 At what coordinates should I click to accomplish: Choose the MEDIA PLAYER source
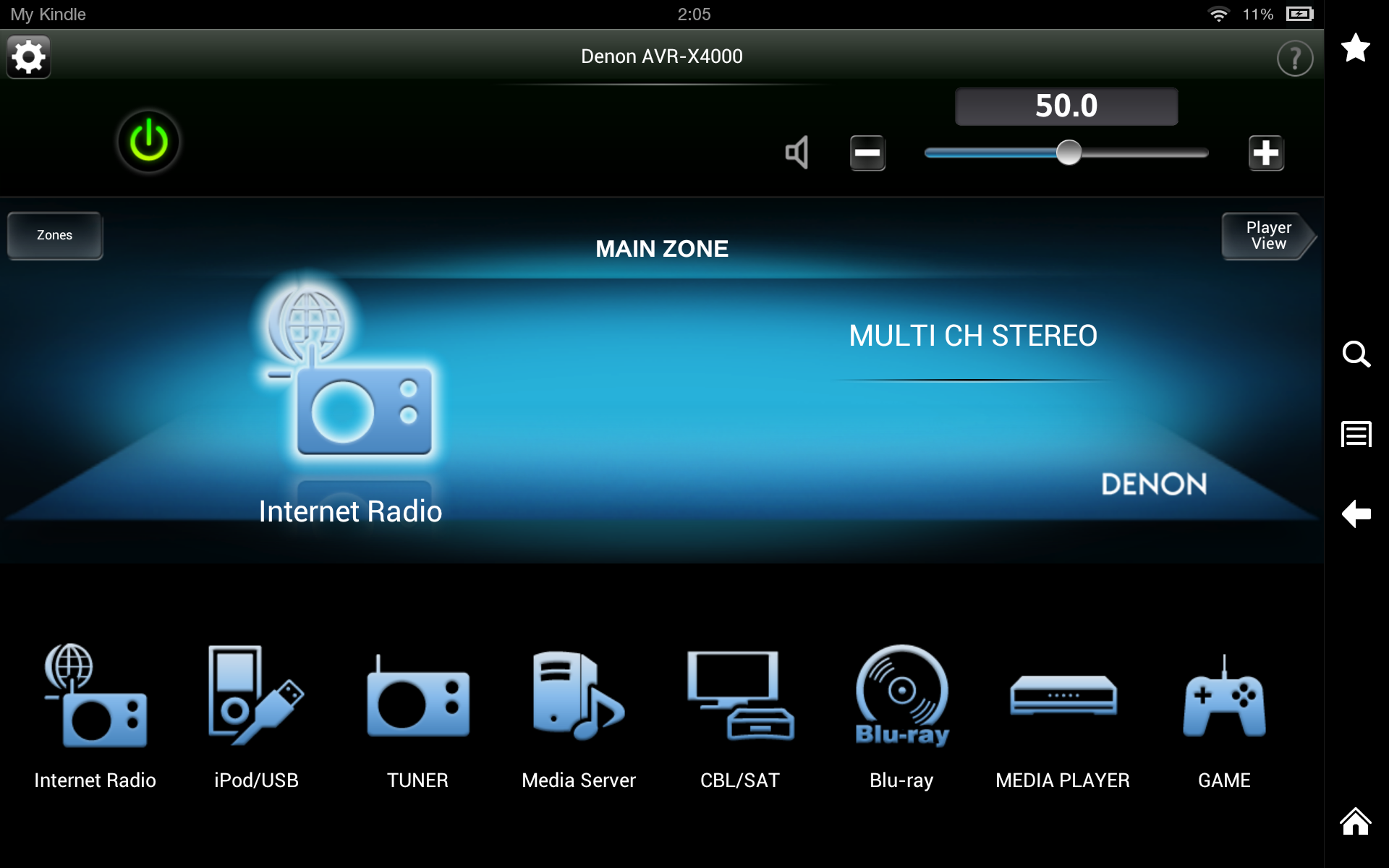coord(1063,697)
